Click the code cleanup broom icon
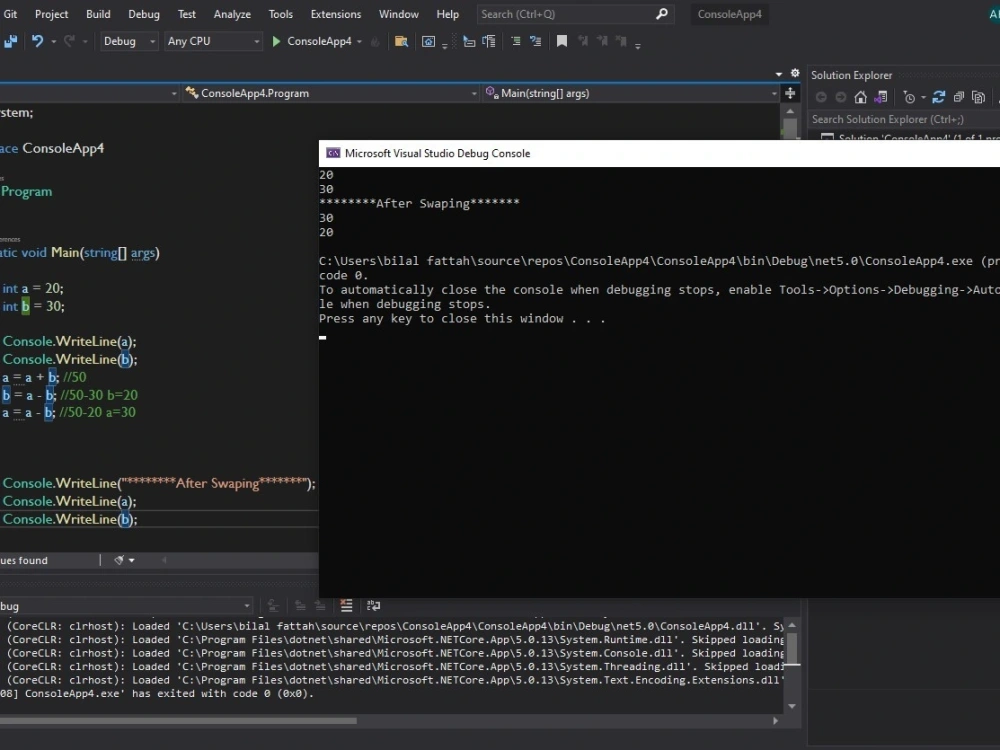The width and height of the screenshot is (1000, 750). [x=119, y=560]
